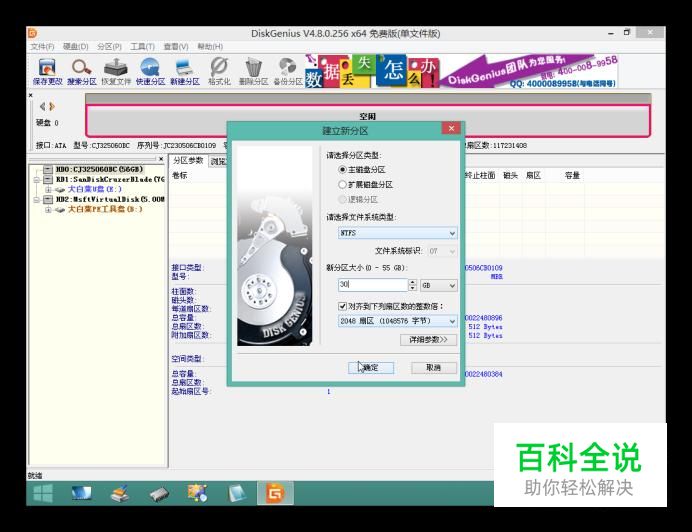Image resolution: width=692 pixels, height=532 pixels.
Task: Click the Recover Files (恢复文件) toolbar icon
Action: 116,72
